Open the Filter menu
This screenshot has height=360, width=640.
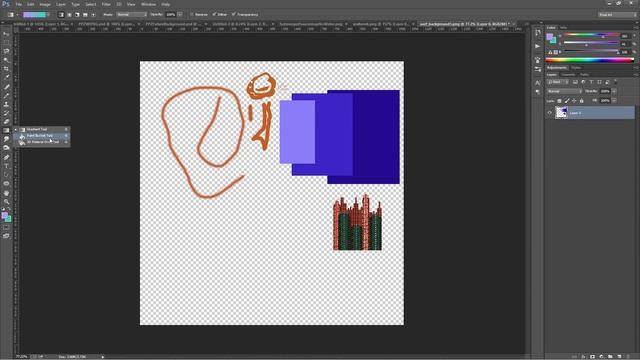[107, 4]
